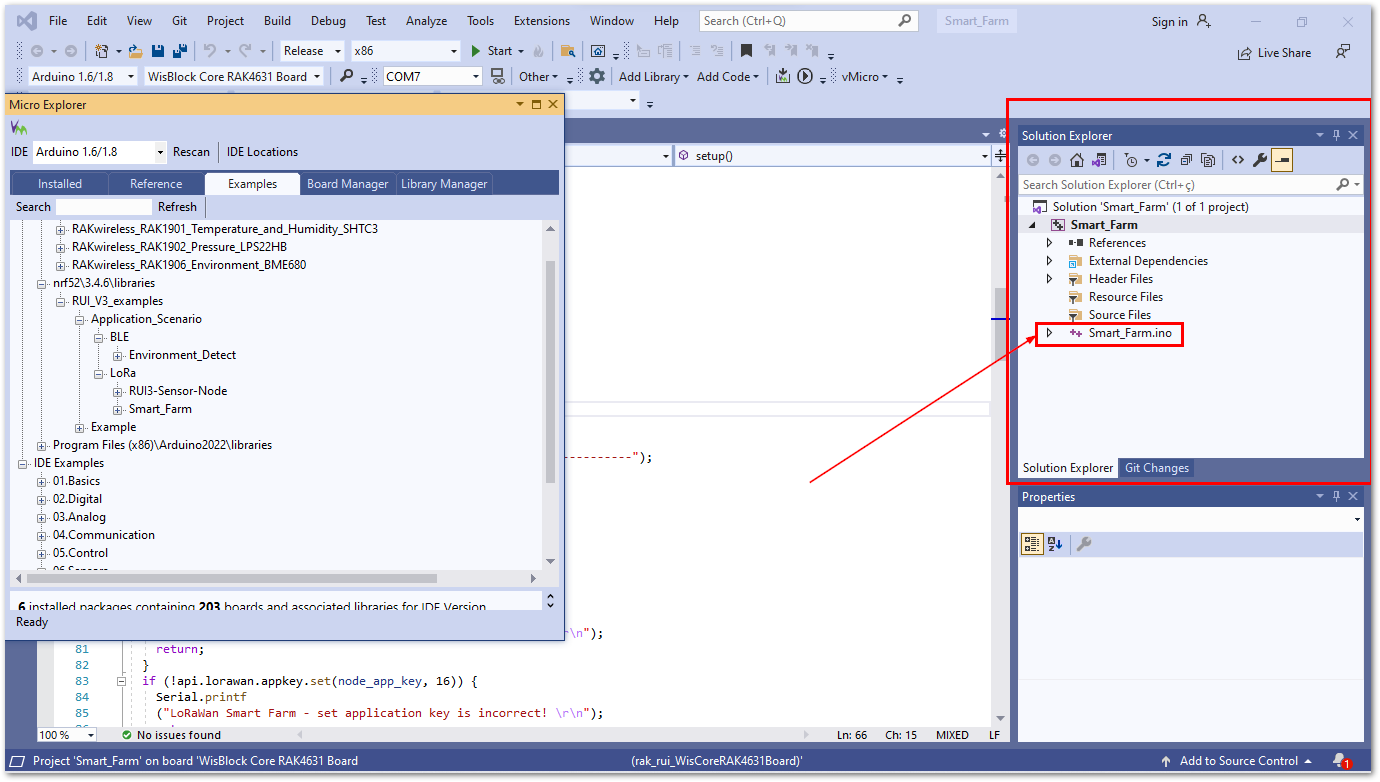Viewport: 1380px width, 782px height.
Task: Expand the Header Files node
Action: (1049, 279)
